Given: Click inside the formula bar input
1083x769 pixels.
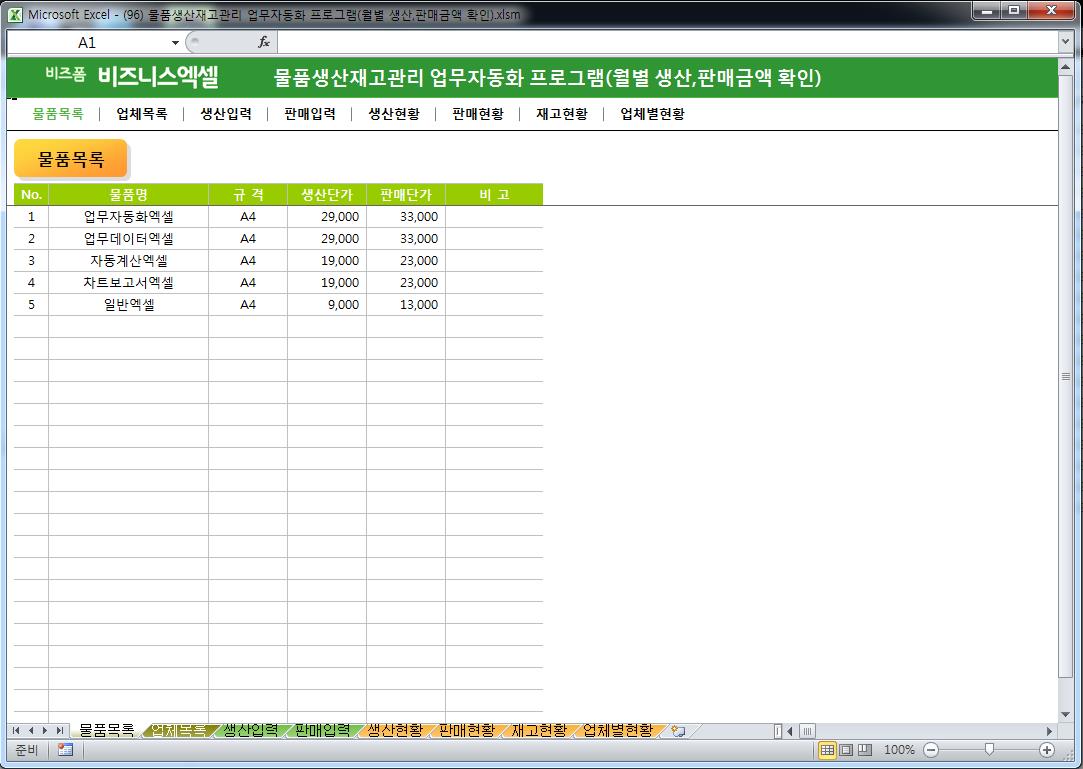Looking at the screenshot, I should tap(667, 43).
